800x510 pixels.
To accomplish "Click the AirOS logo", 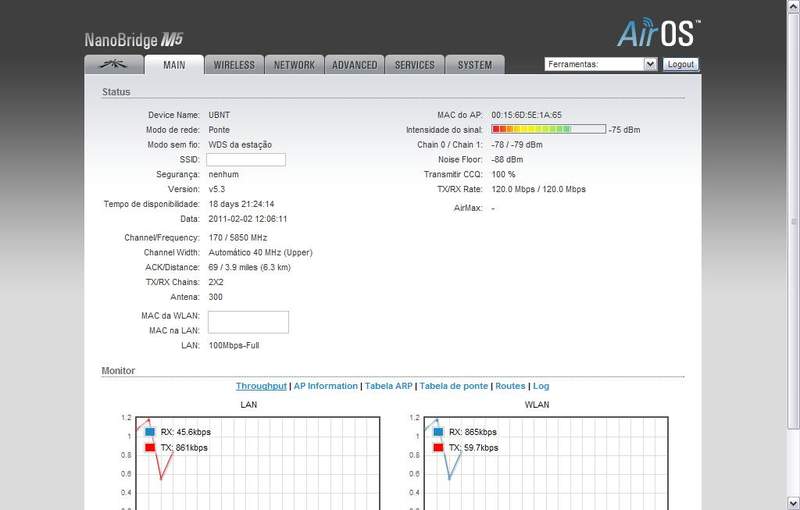I will point(659,33).
